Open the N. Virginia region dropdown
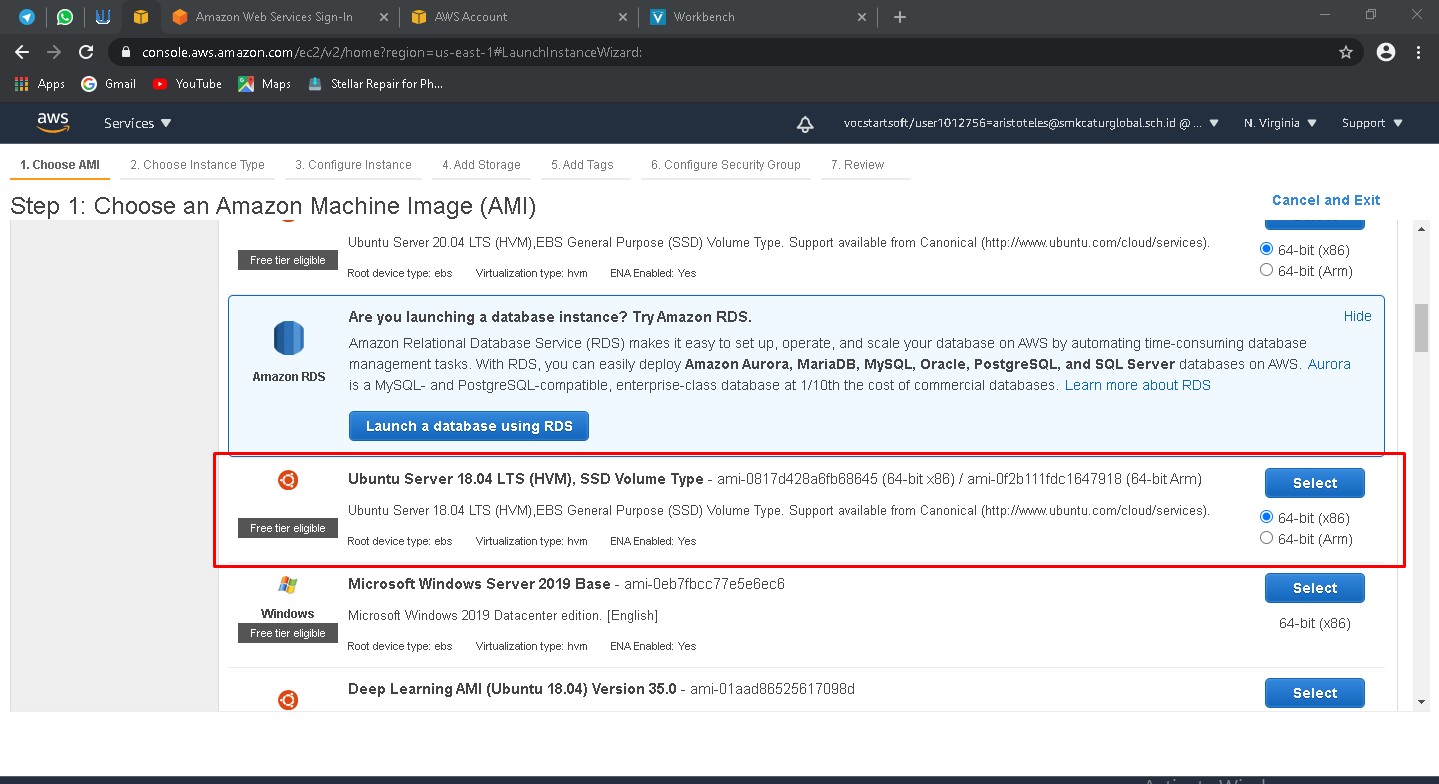Viewport: 1439px width, 784px height. (1280, 123)
